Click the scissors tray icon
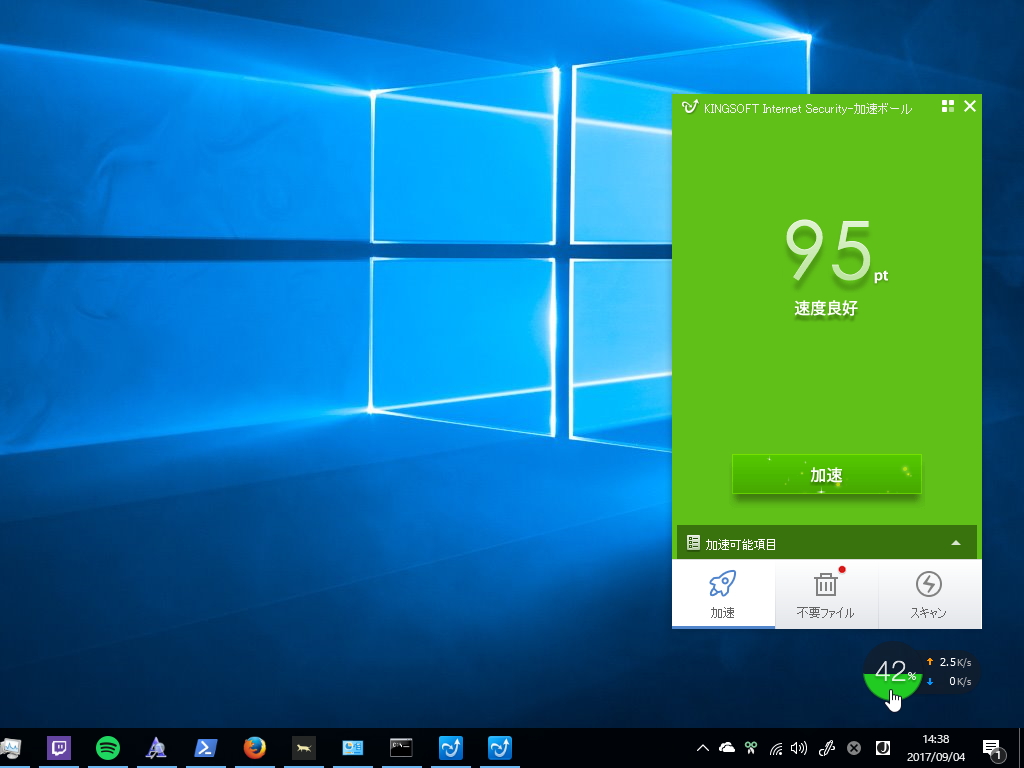 coord(751,748)
